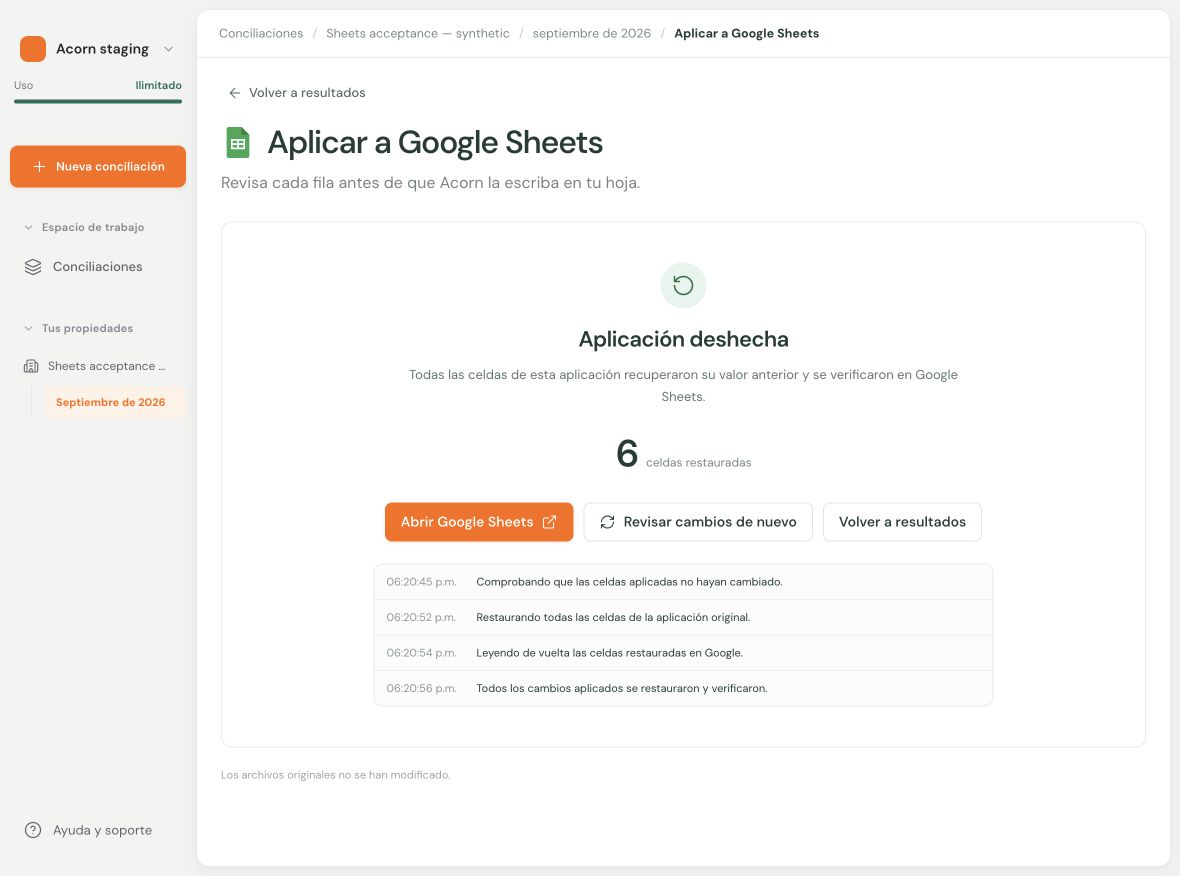Click the Aplicar a Google Sheets breadcrumb

point(747,33)
